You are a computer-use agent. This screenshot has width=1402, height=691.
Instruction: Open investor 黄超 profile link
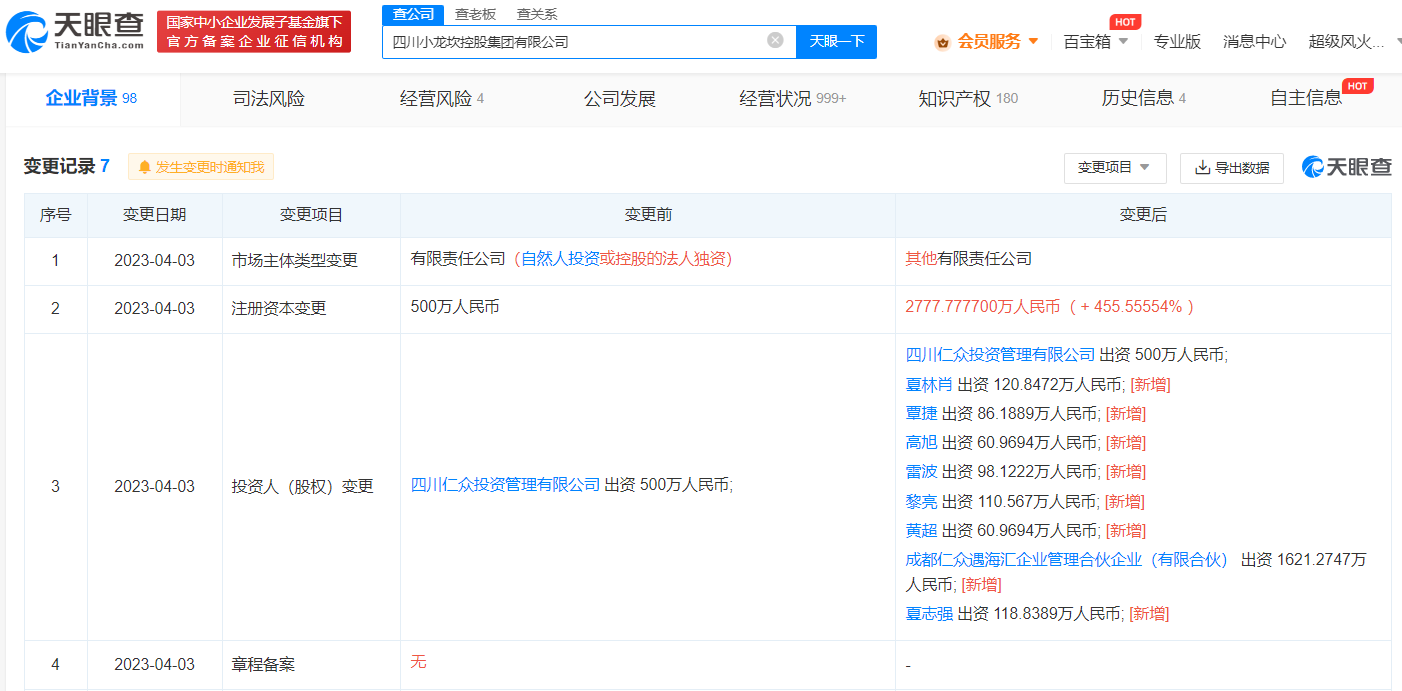[921, 530]
